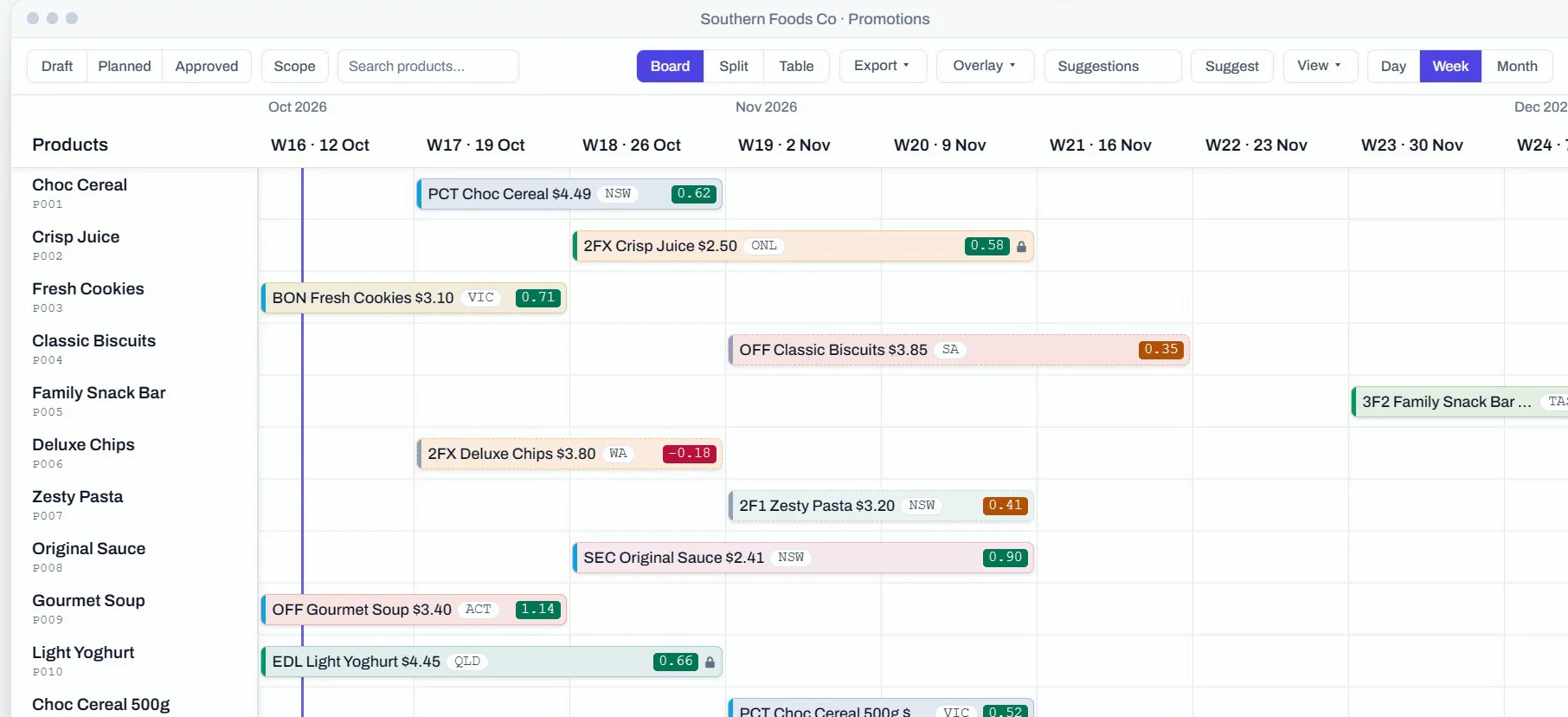1568x717 pixels.
Task: Open the Suggestions panel button
Action: click(x=1113, y=66)
